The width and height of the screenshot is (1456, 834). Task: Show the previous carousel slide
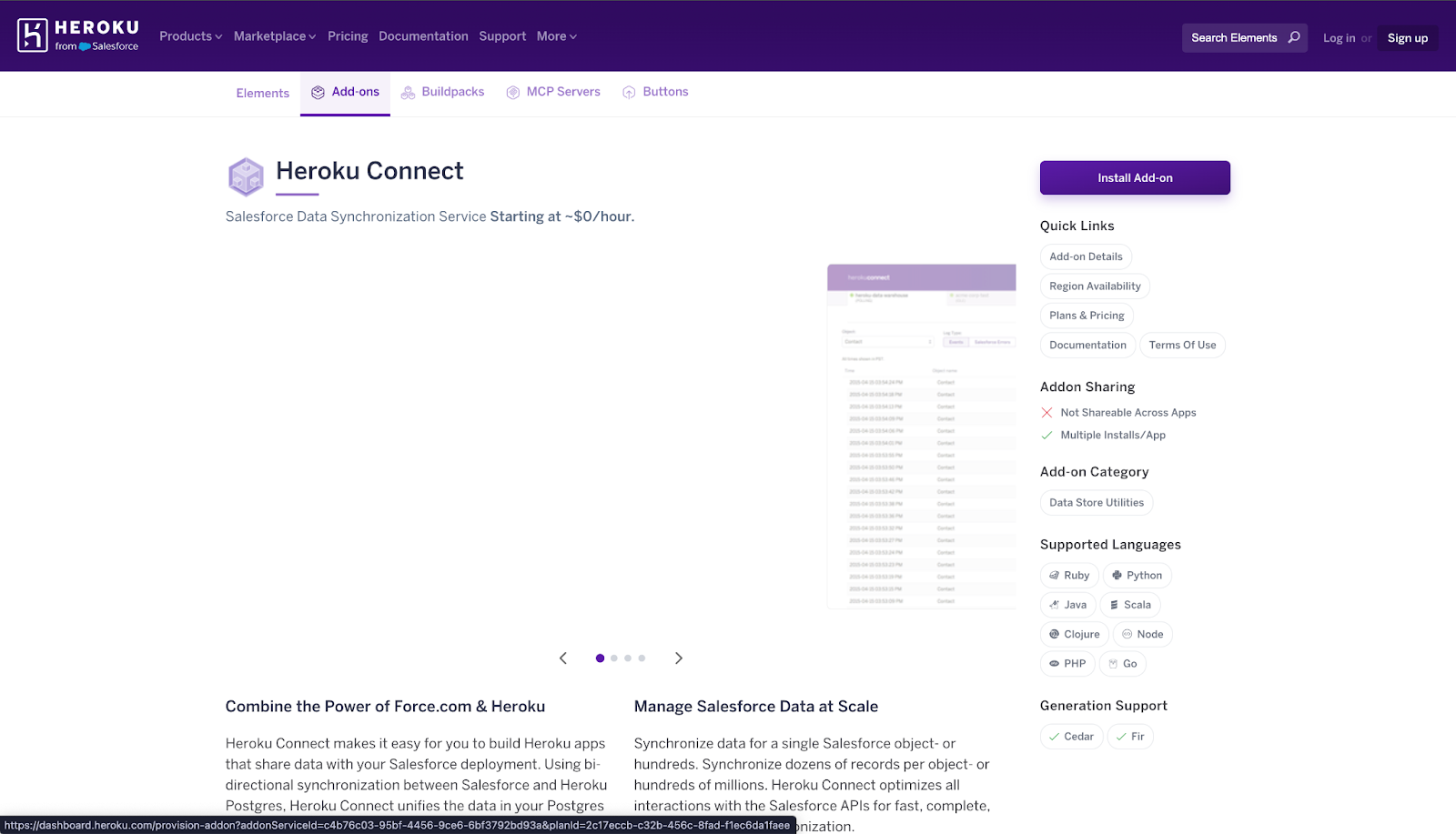563,658
